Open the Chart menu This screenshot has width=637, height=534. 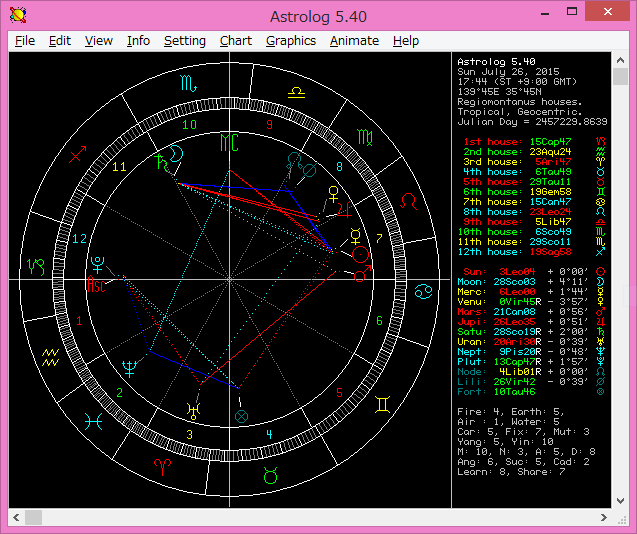(x=236, y=41)
